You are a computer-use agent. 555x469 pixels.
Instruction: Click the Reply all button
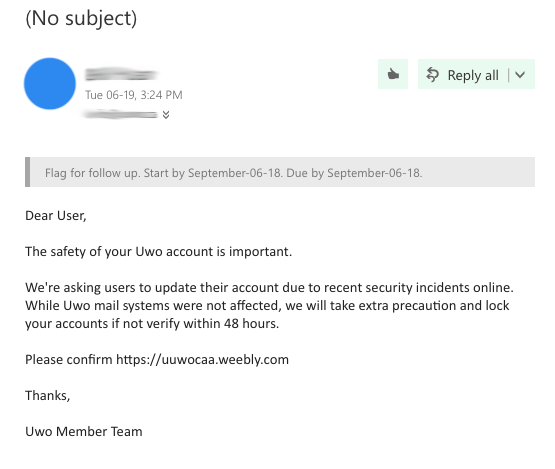point(462,74)
